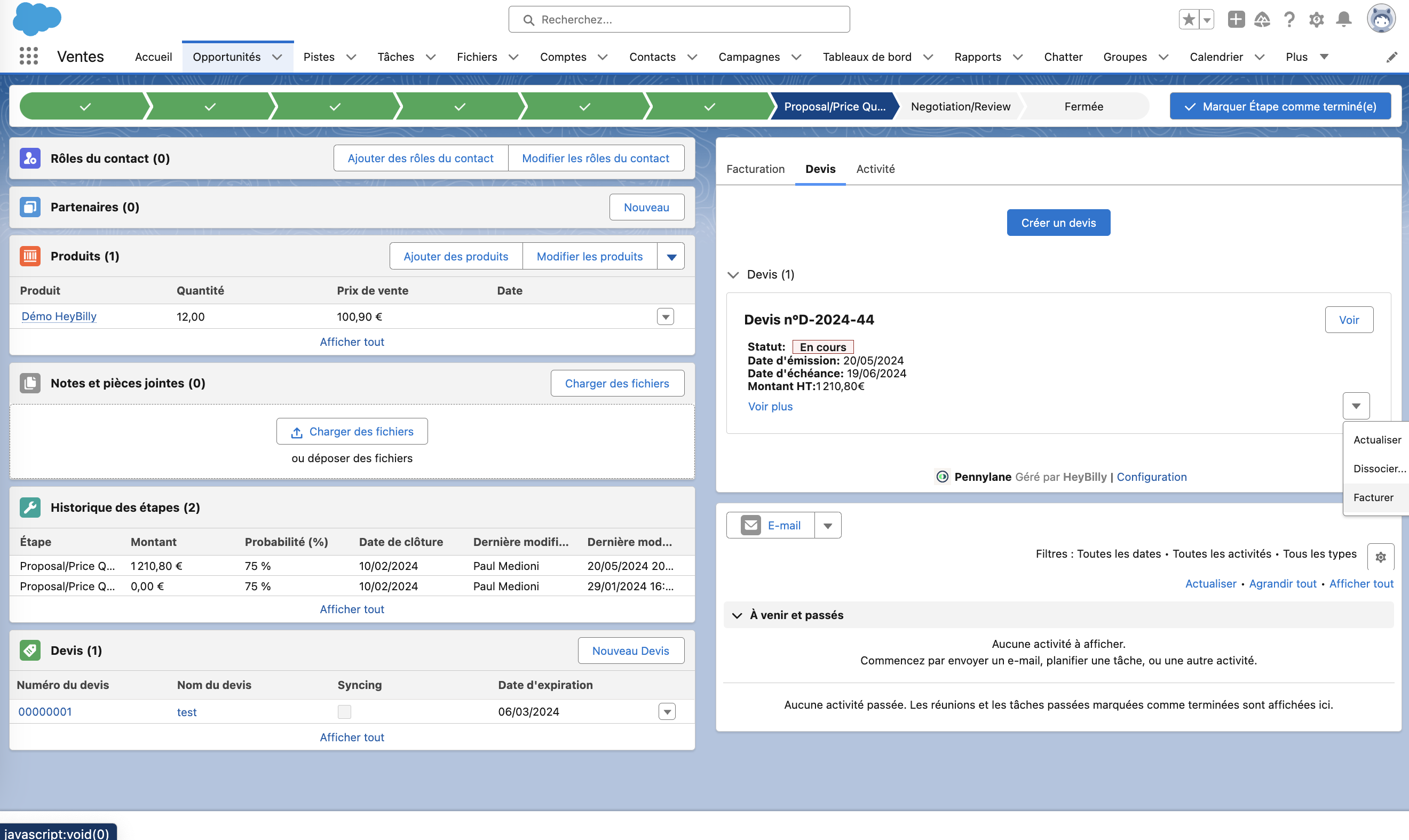Choose Facturer from the quote menu

pos(1373,497)
